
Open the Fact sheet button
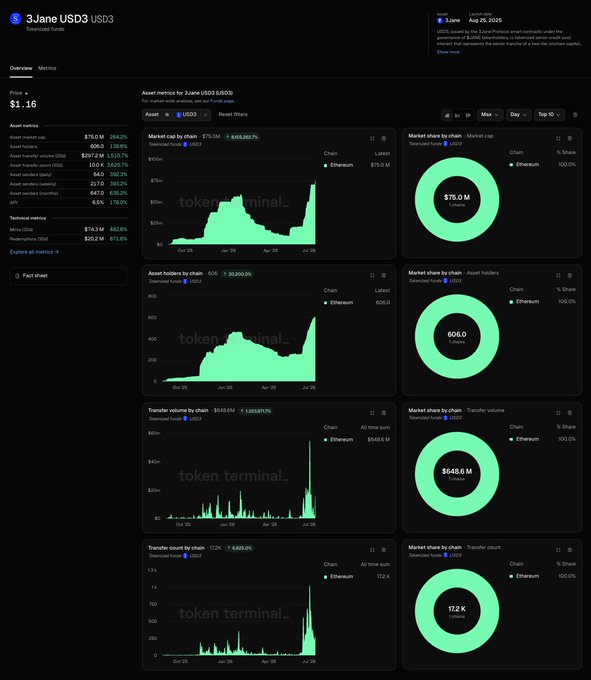tap(68, 276)
